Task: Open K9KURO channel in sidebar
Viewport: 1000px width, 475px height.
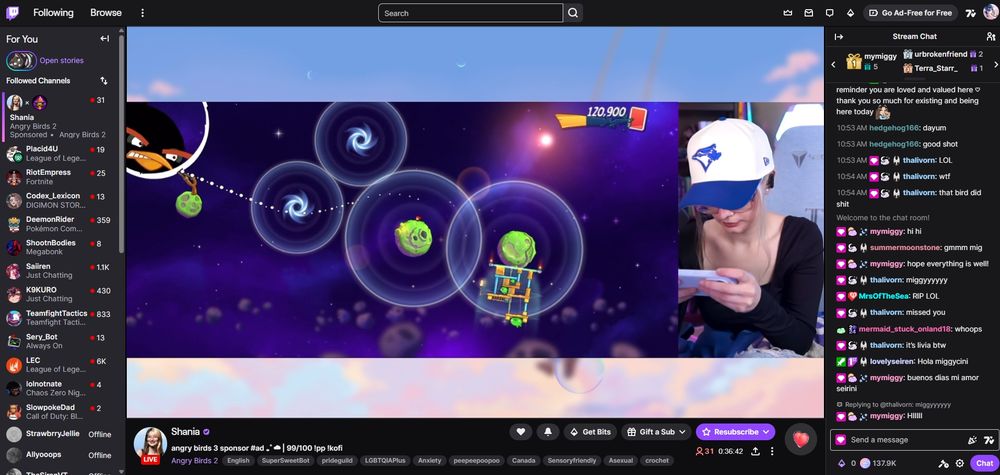Action: tap(60, 295)
